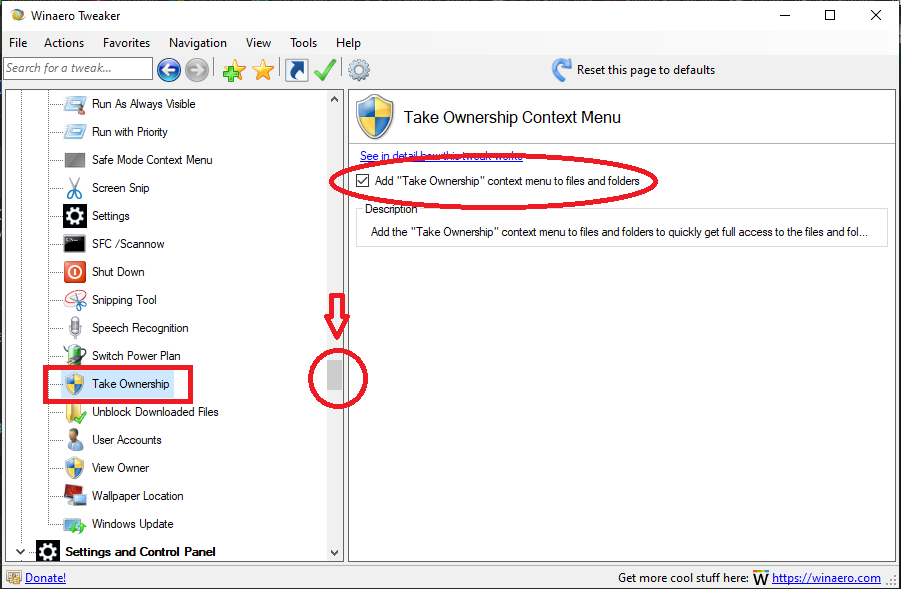
Task: Open the Help menu
Action: point(348,43)
